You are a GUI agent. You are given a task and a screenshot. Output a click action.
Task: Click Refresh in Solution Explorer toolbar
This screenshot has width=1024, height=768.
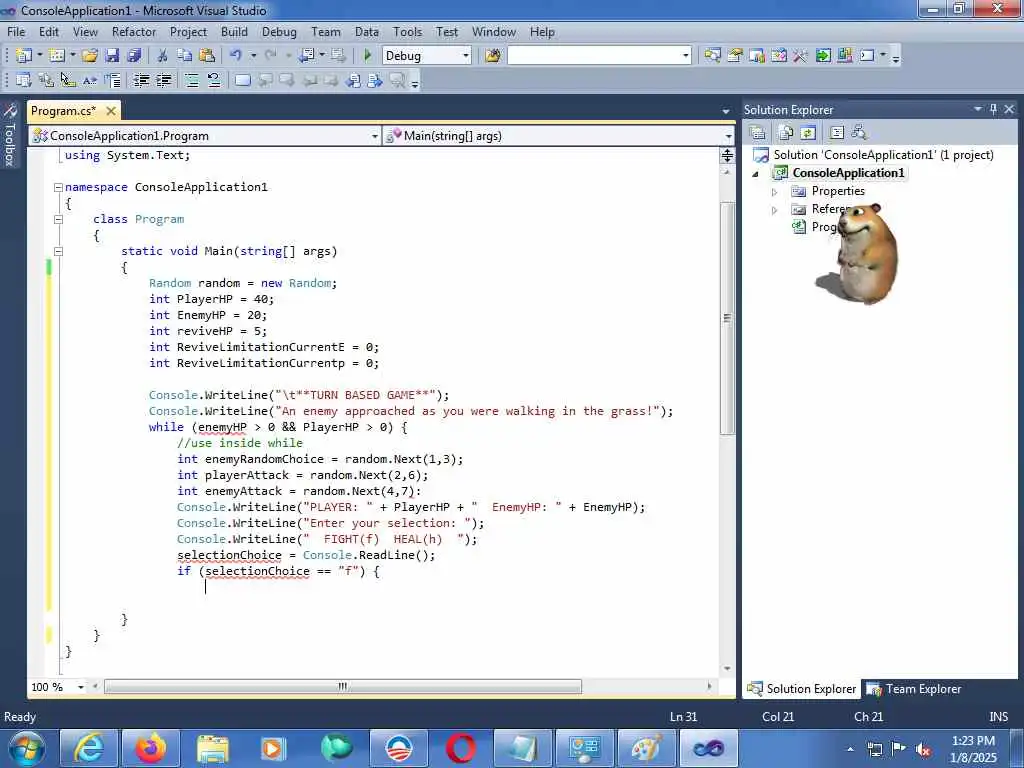tap(808, 133)
